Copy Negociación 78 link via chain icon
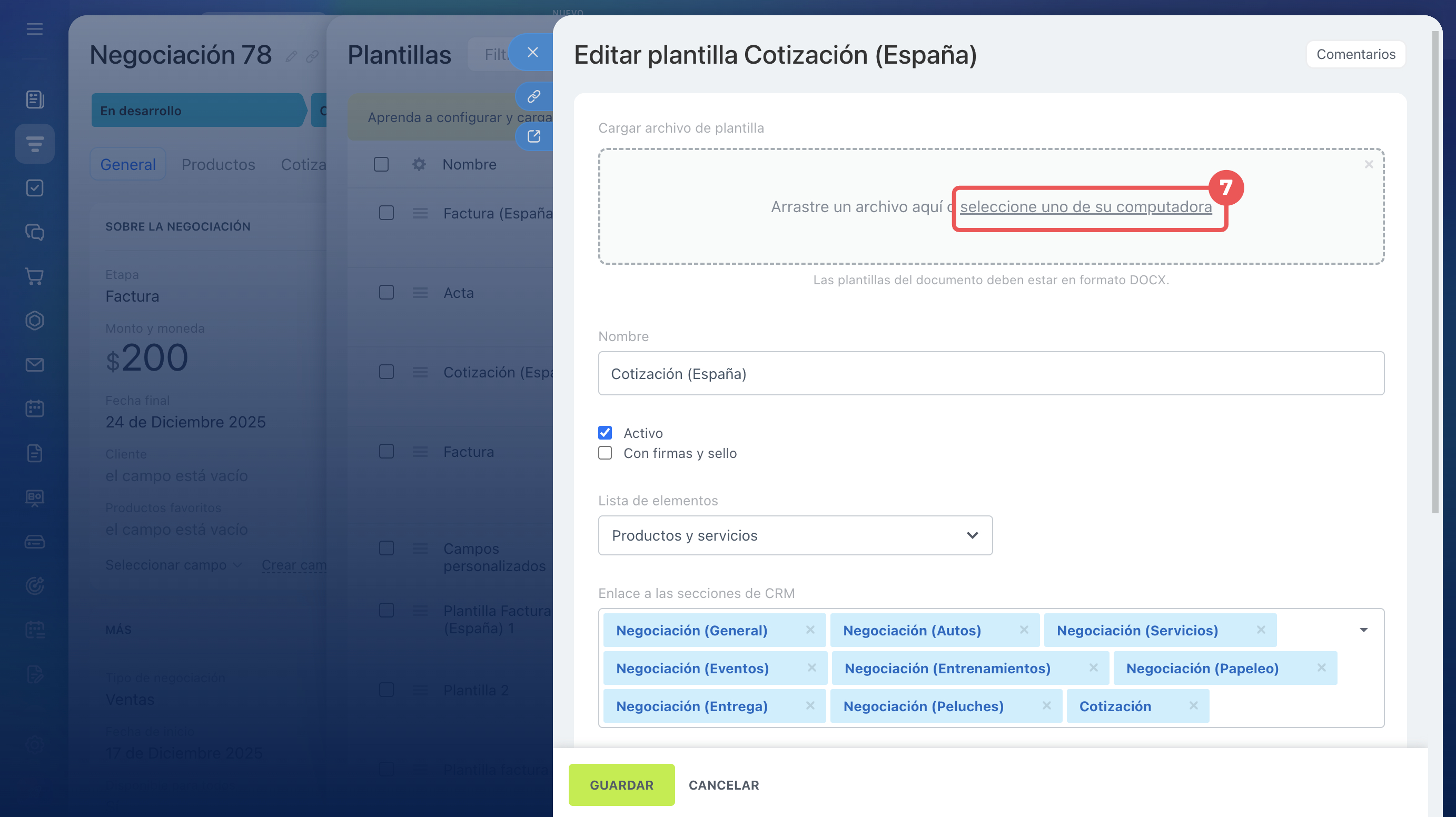 [x=312, y=56]
